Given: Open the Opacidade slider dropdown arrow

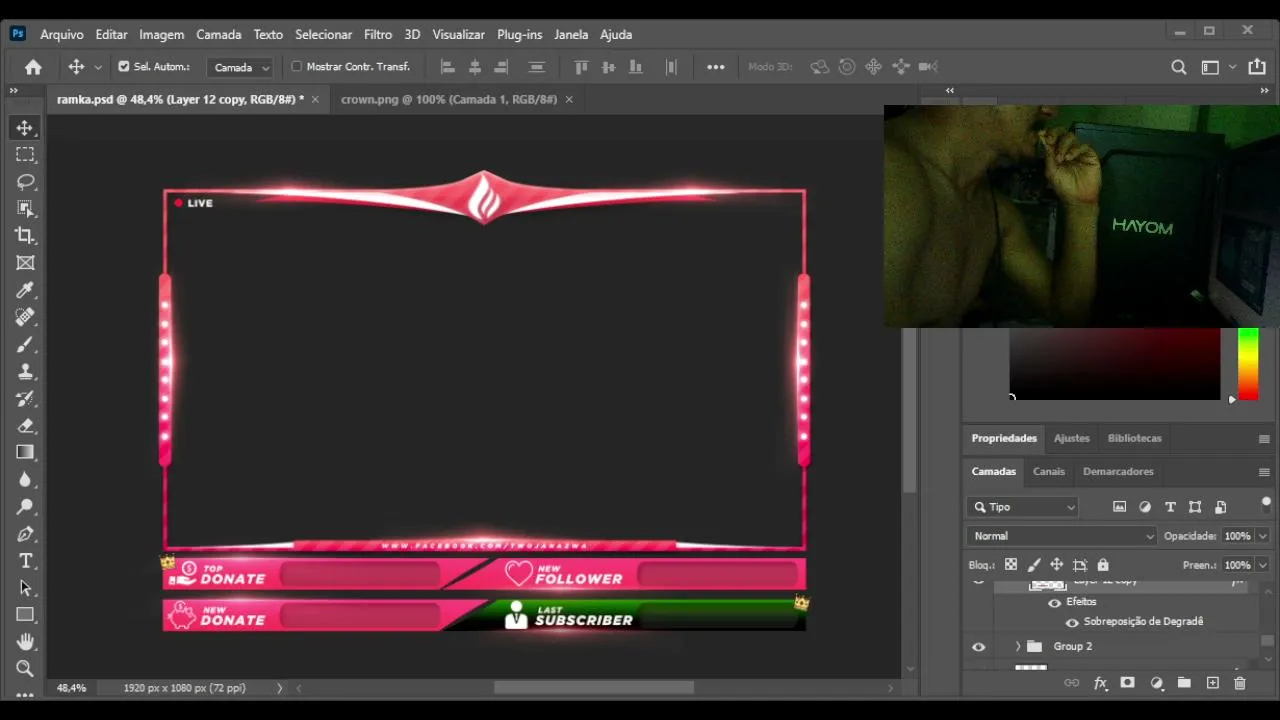Looking at the screenshot, I should tap(1263, 536).
